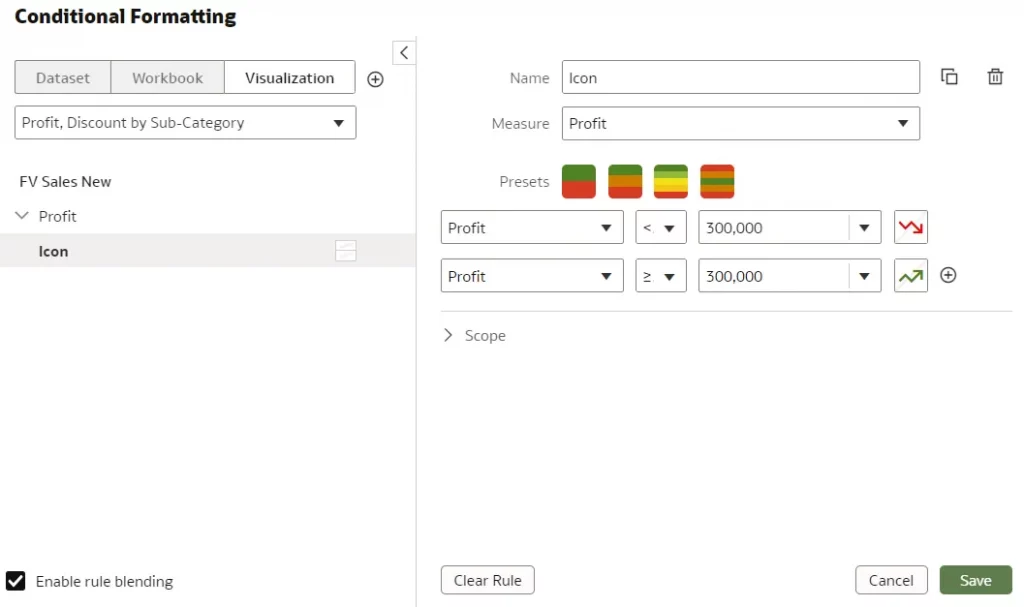The width and height of the screenshot is (1024, 607).
Task: Select the four-band green-yellow-red preset swatch
Action: (x=671, y=182)
